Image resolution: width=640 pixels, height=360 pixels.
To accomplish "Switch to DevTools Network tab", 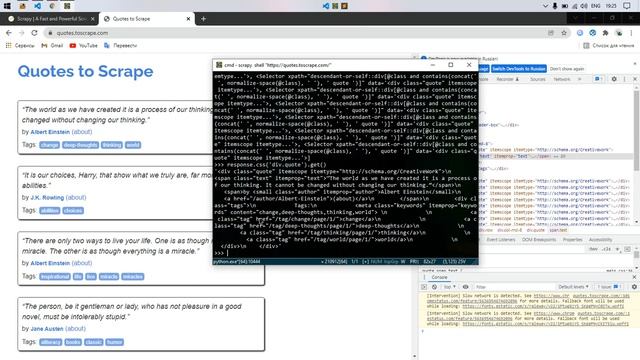I will (x=562, y=79).
